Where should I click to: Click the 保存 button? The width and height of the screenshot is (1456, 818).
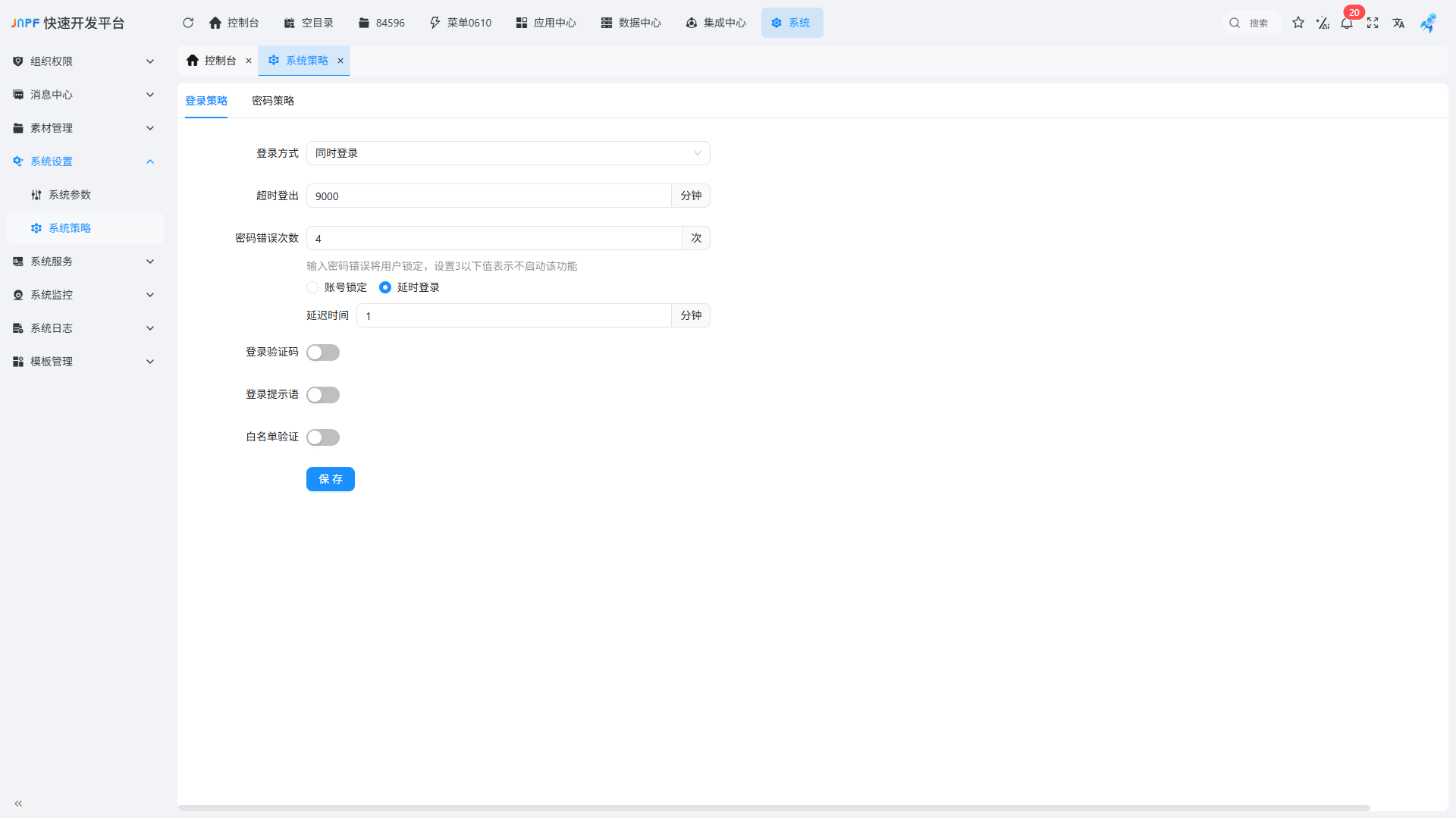pos(331,479)
